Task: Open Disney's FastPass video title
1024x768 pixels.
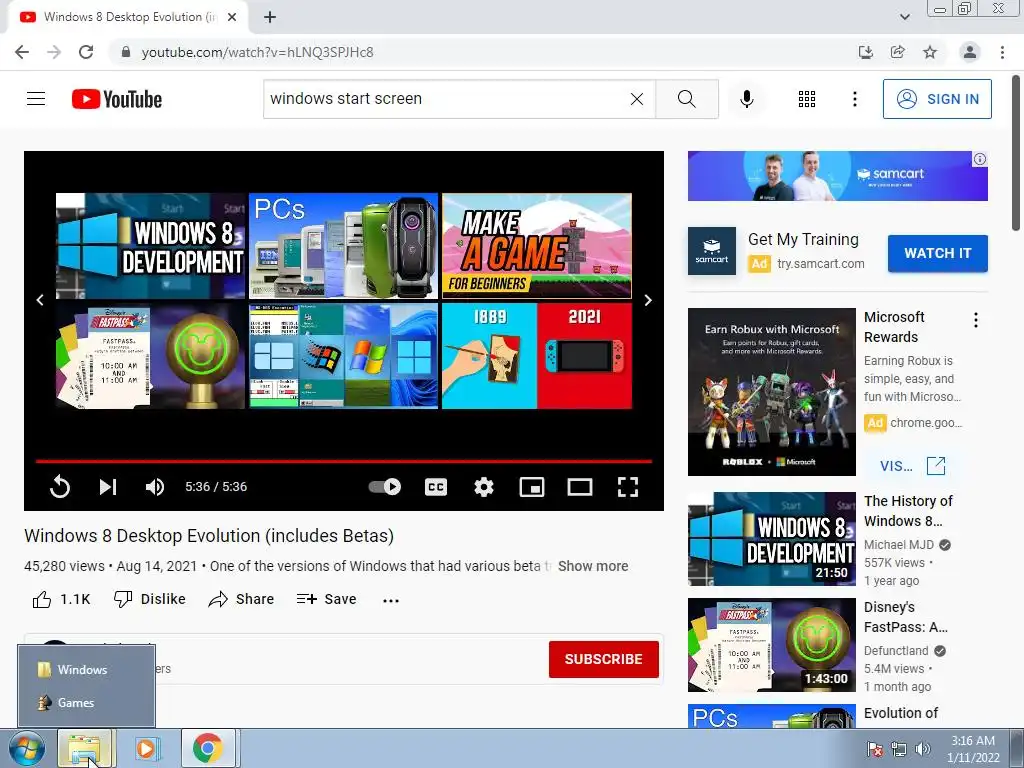Action: pos(905,616)
